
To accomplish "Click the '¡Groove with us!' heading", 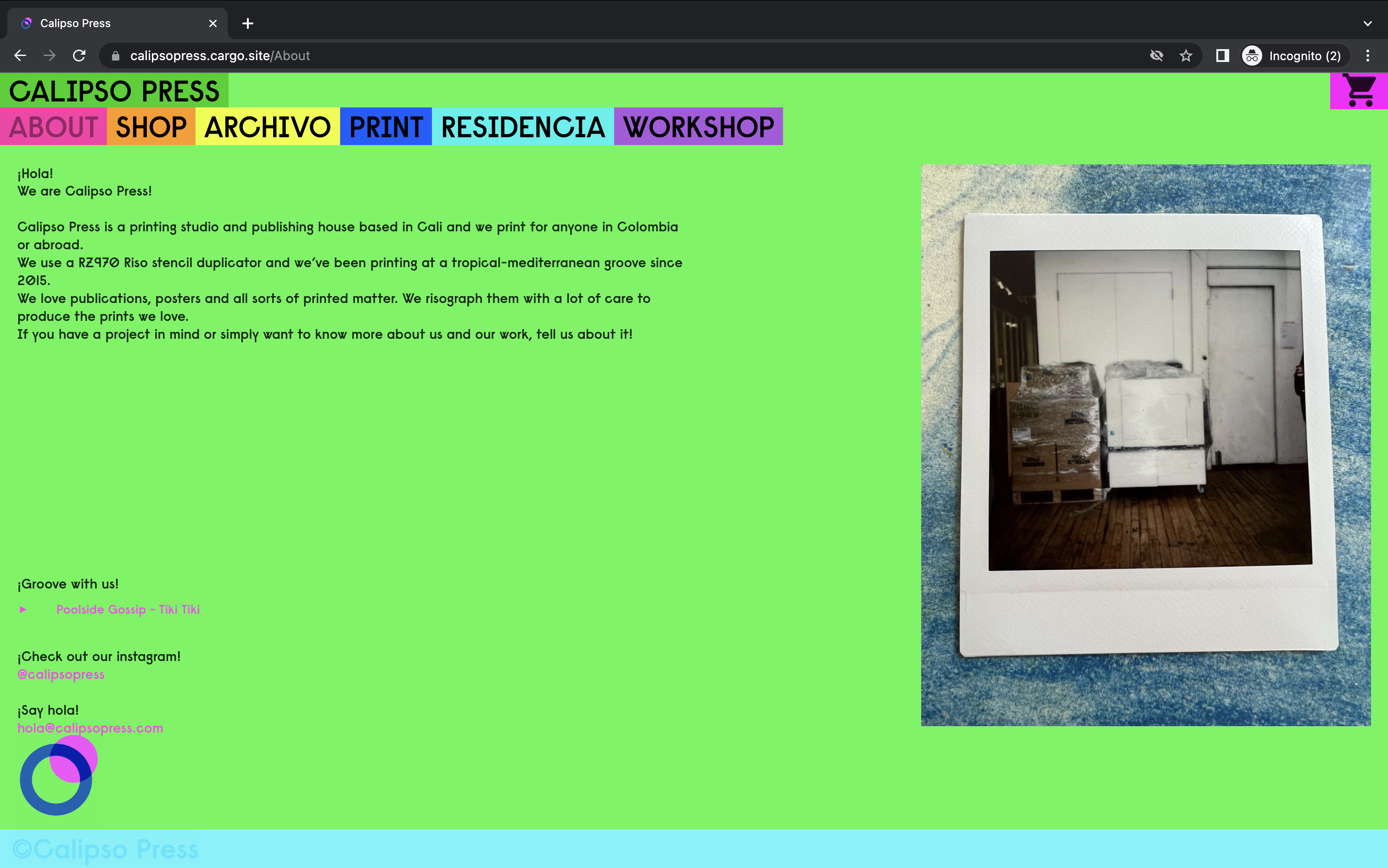I will click(x=68, y=584).
